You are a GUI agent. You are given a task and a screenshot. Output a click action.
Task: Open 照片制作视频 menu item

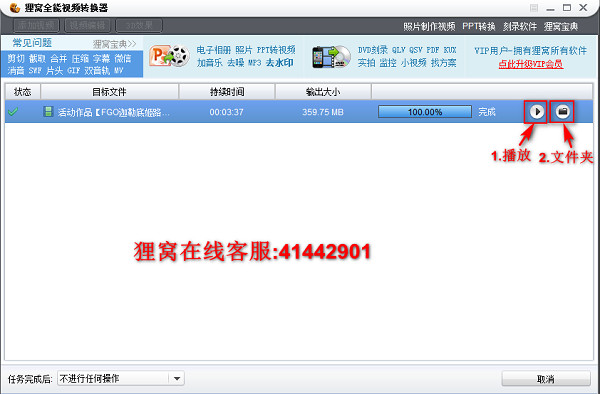coord(429,26)
